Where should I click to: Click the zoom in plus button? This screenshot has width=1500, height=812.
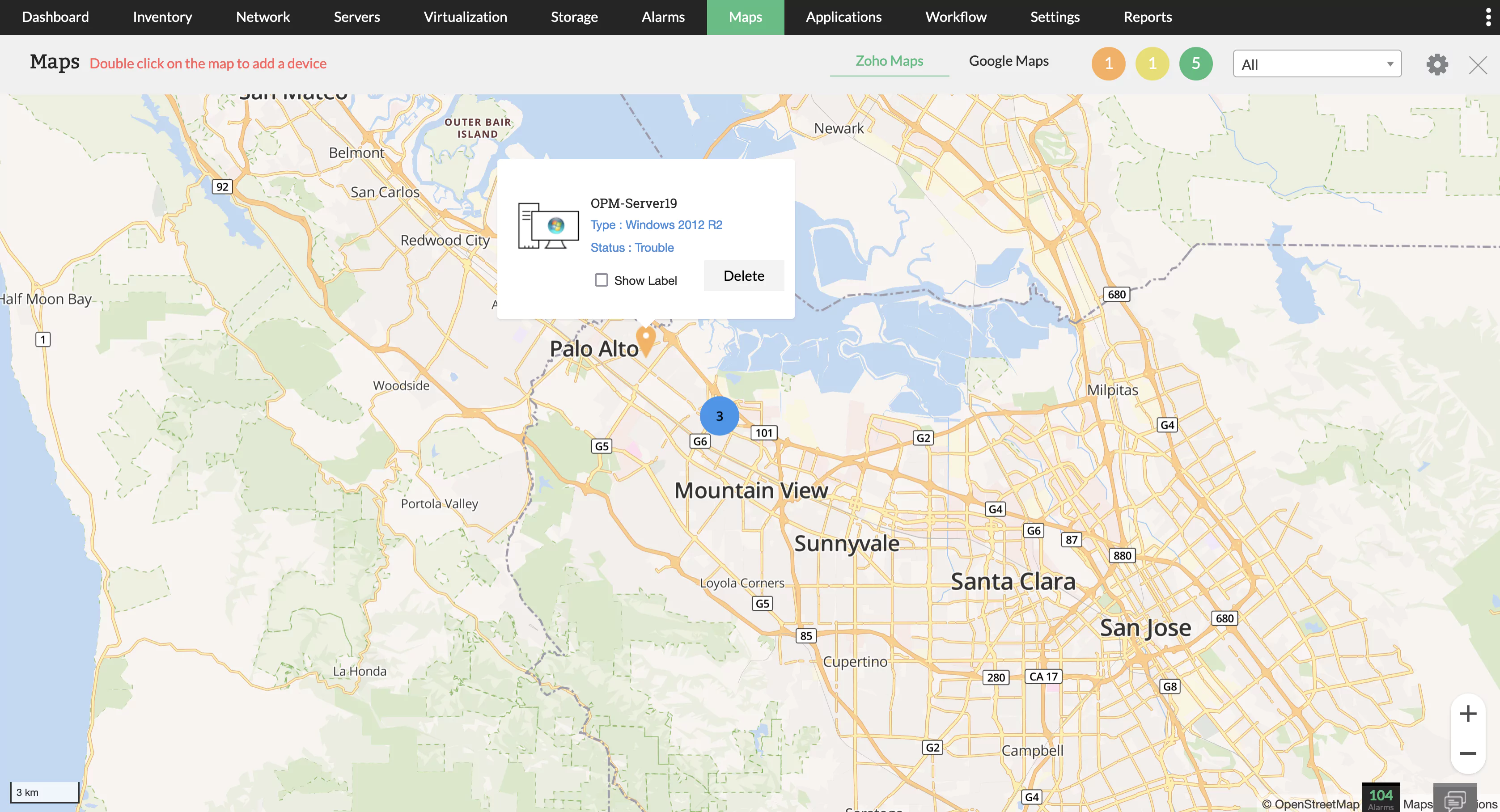point(1467,714)
